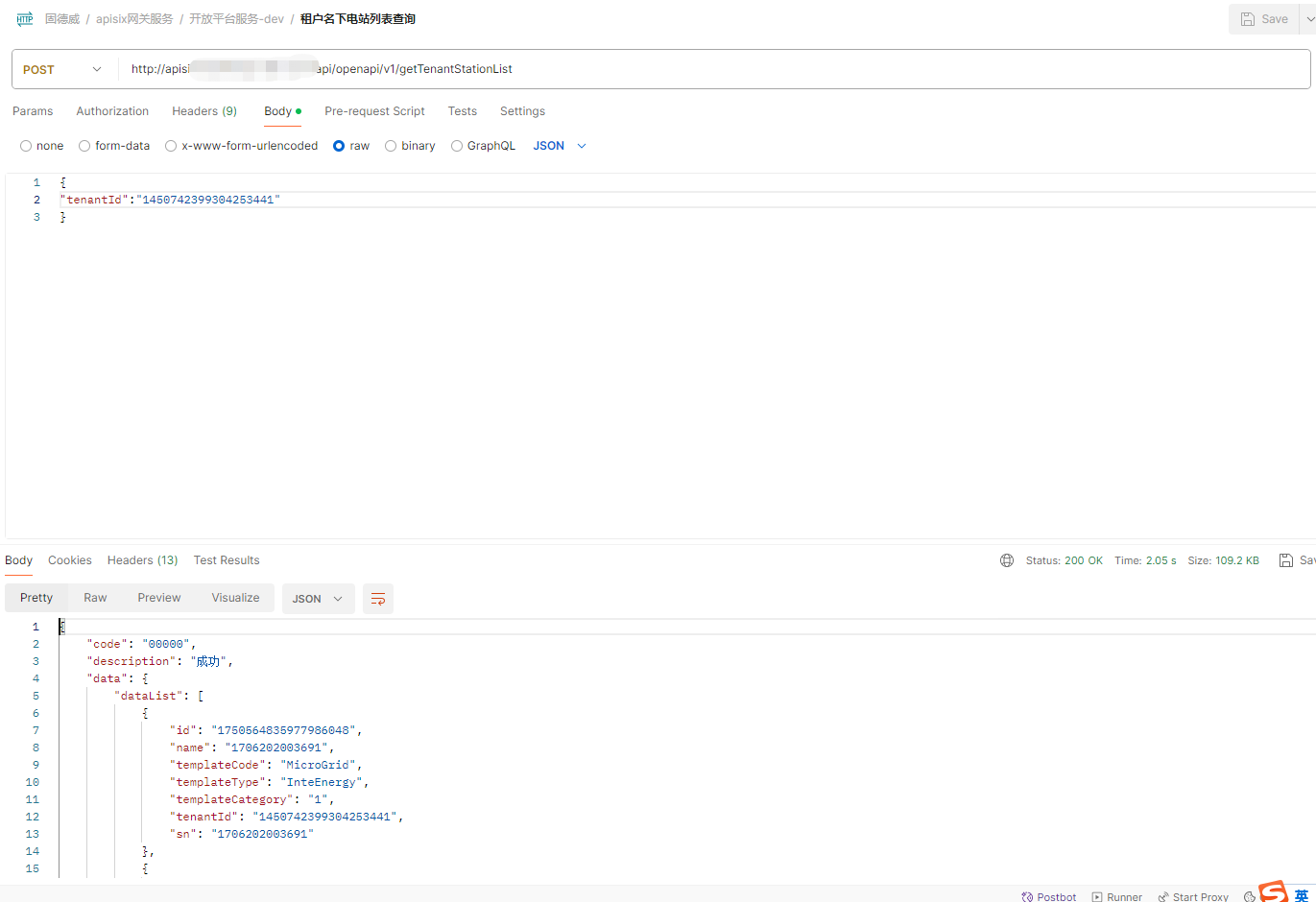Click the wrap lines icon in response toolbar
This screenshot has height=902, width=1316.
(378, 599)
